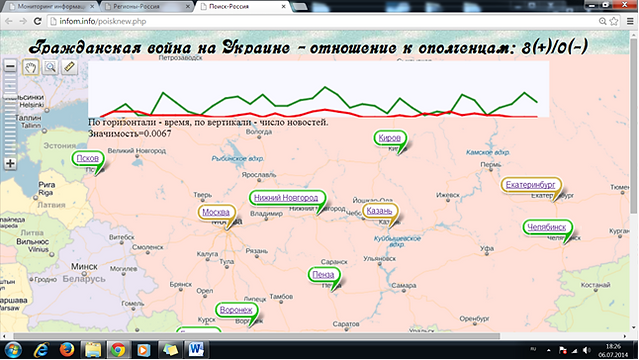This screenshot has width=639, height=360.
Task: Open the Псков map marker link
Action: (88, 158)
